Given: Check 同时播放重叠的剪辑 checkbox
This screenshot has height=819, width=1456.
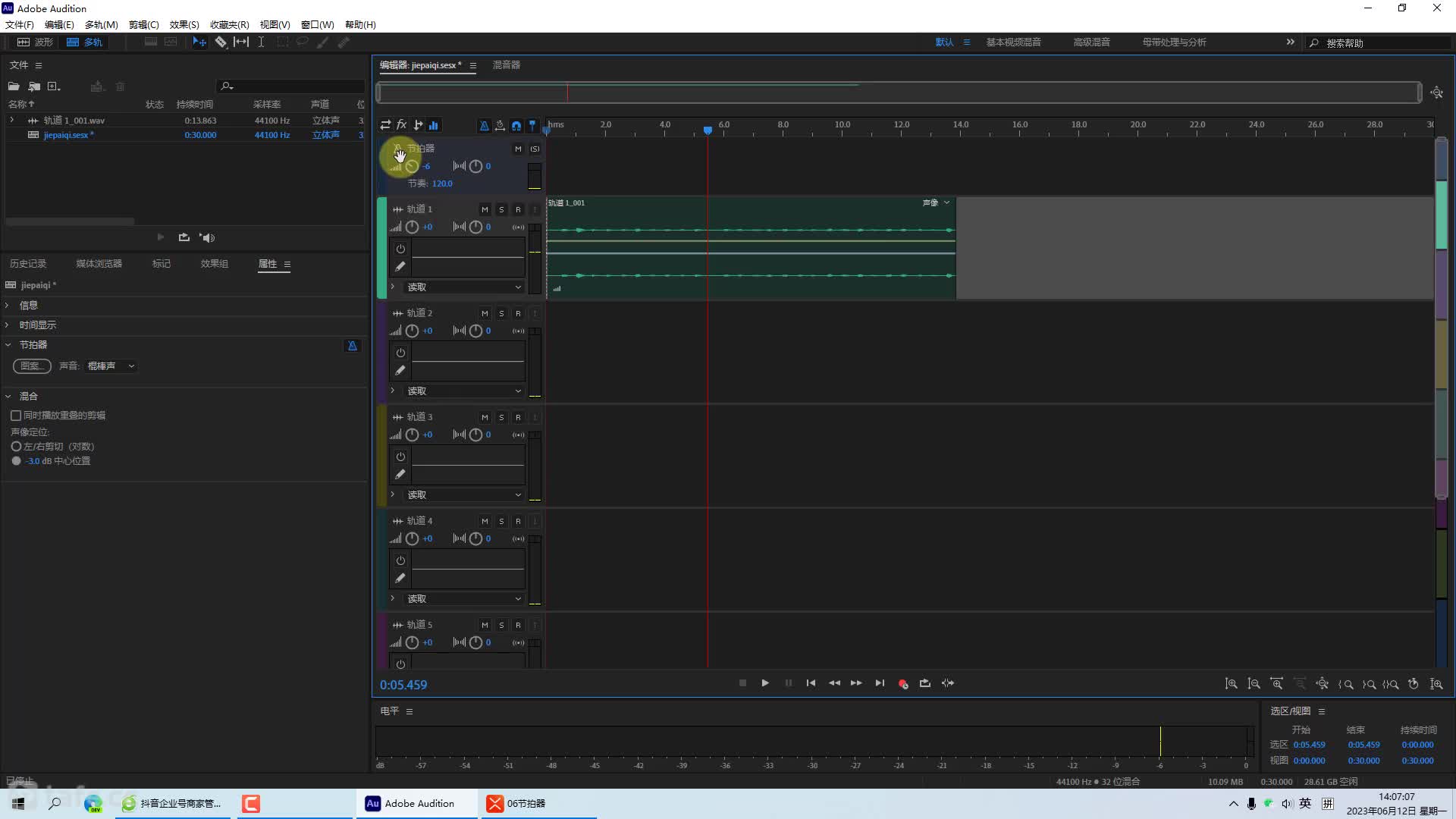Looking at the screenshot, I should [16, 416].
